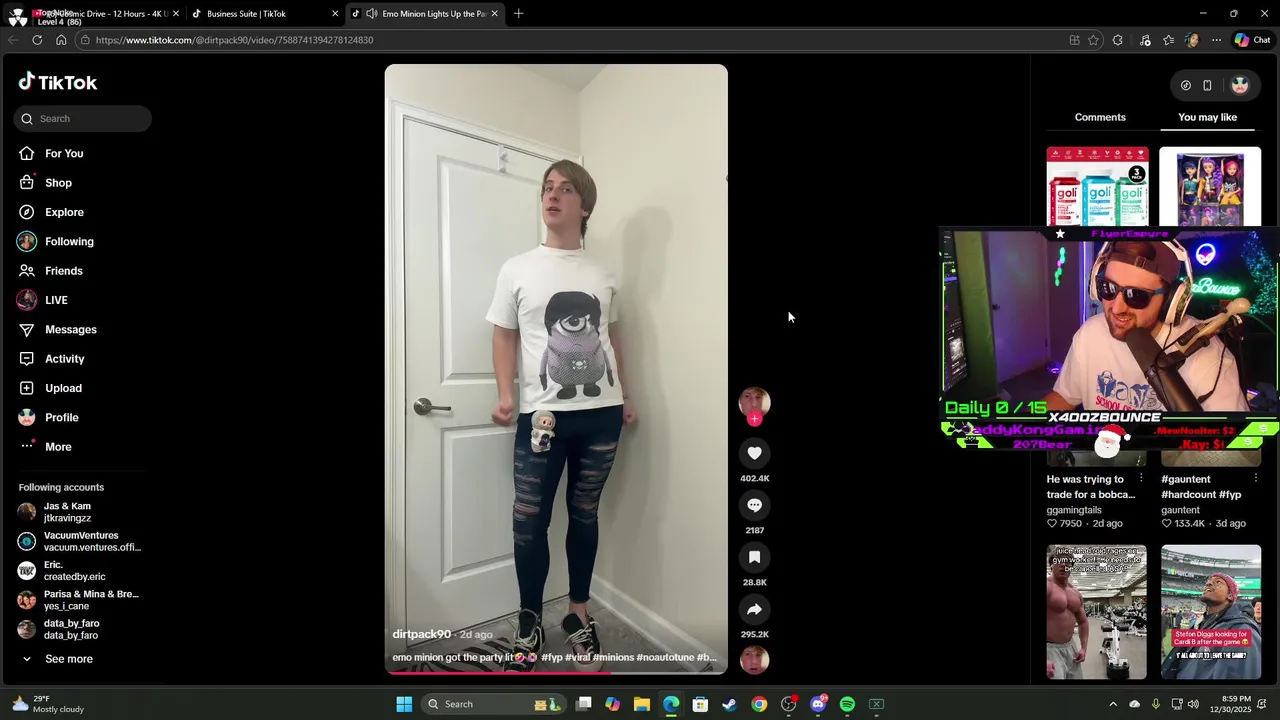Open the More menu in sidebar
The width and height of the screenshot is (1280, 720).
58,447
